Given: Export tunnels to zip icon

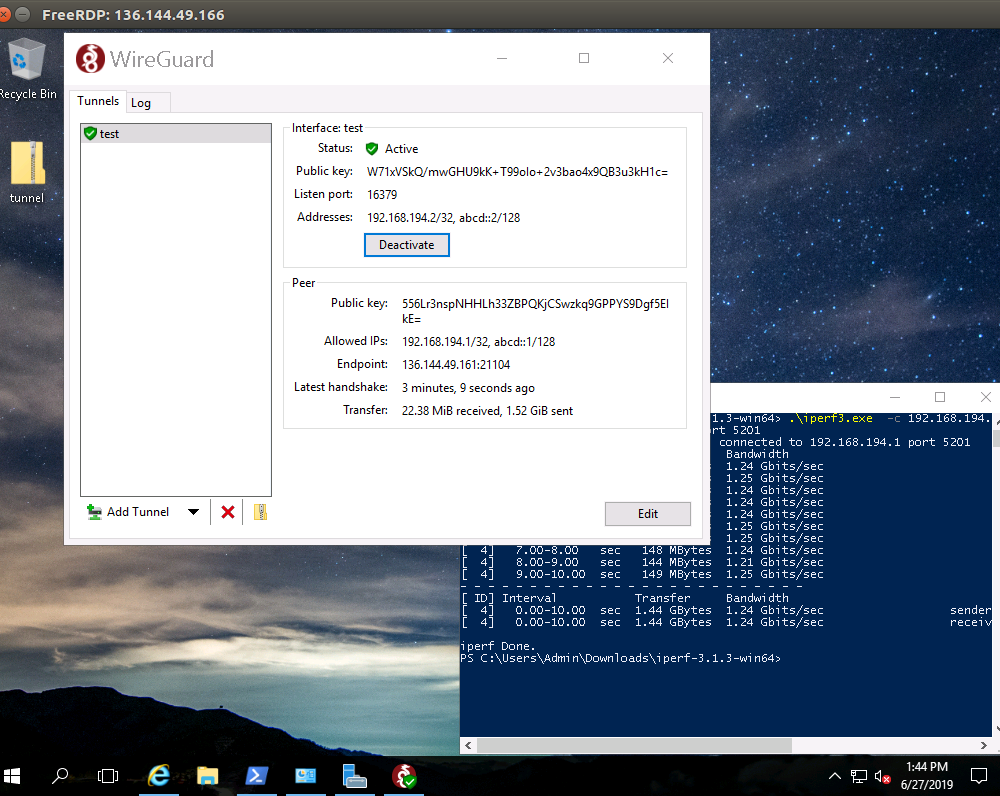Looking at the screenshot, I should (260, 512).
